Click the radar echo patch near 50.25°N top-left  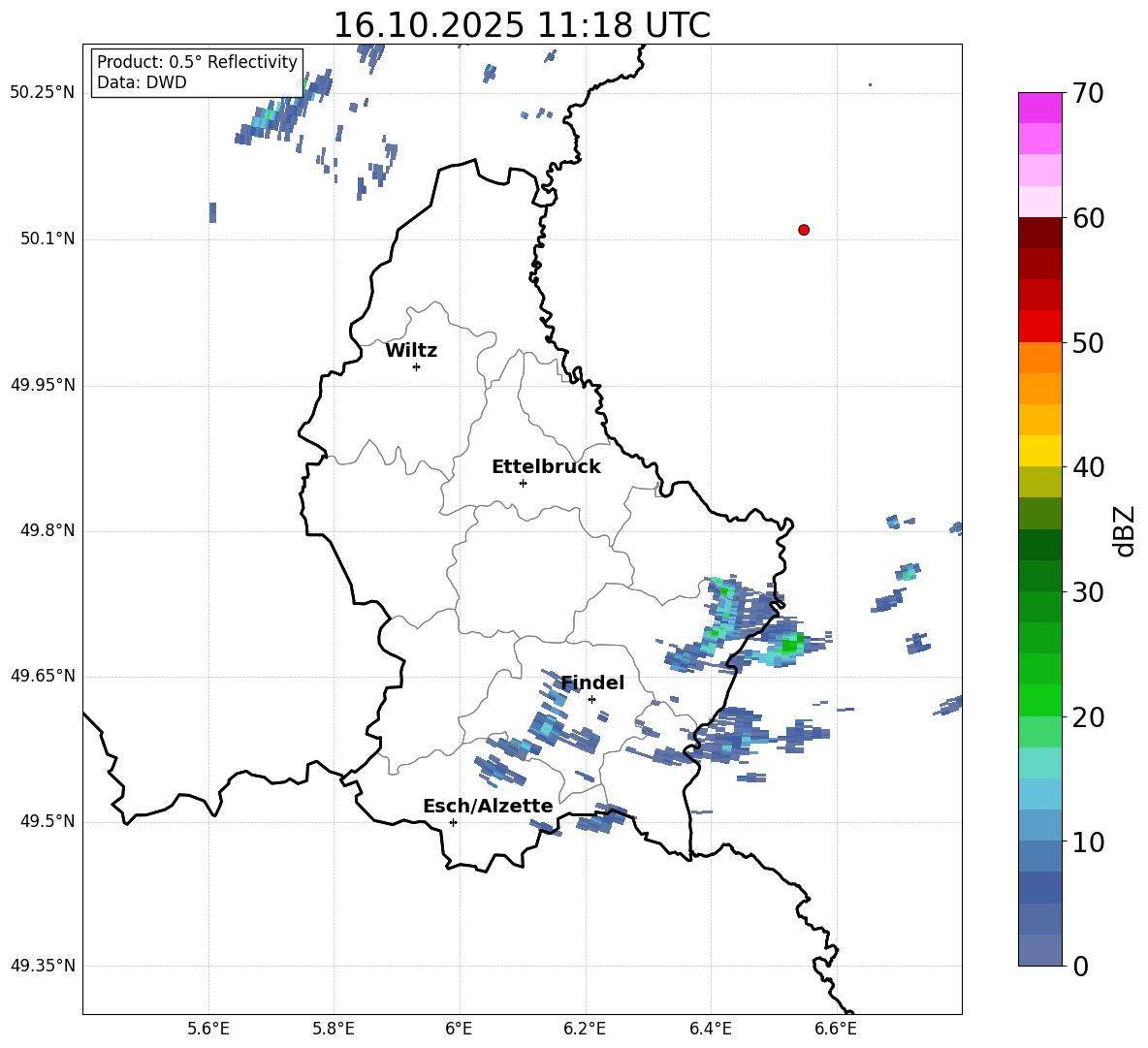click(x=284, y=109)
